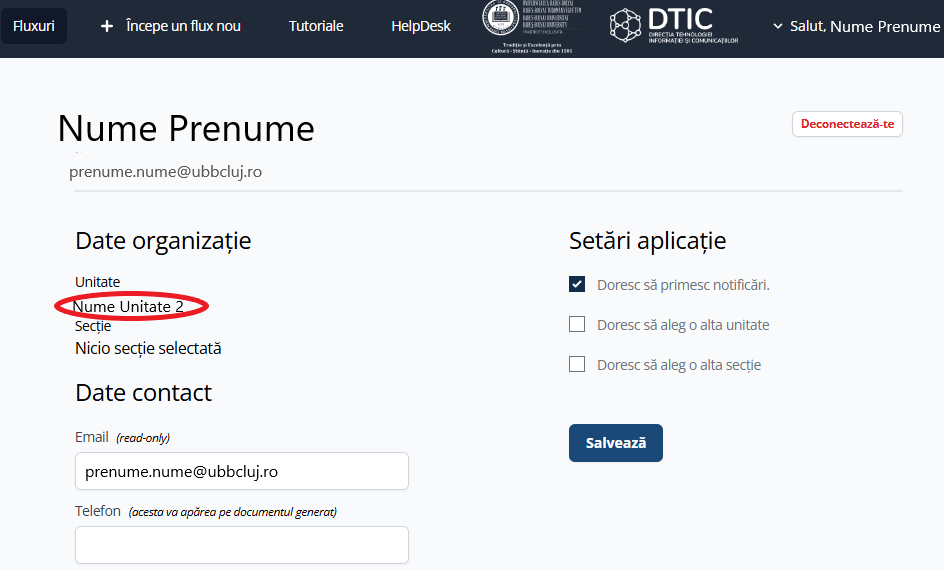Click the read-only Email input field
Viewport: 944px width, 570px height.
(241, 471)
